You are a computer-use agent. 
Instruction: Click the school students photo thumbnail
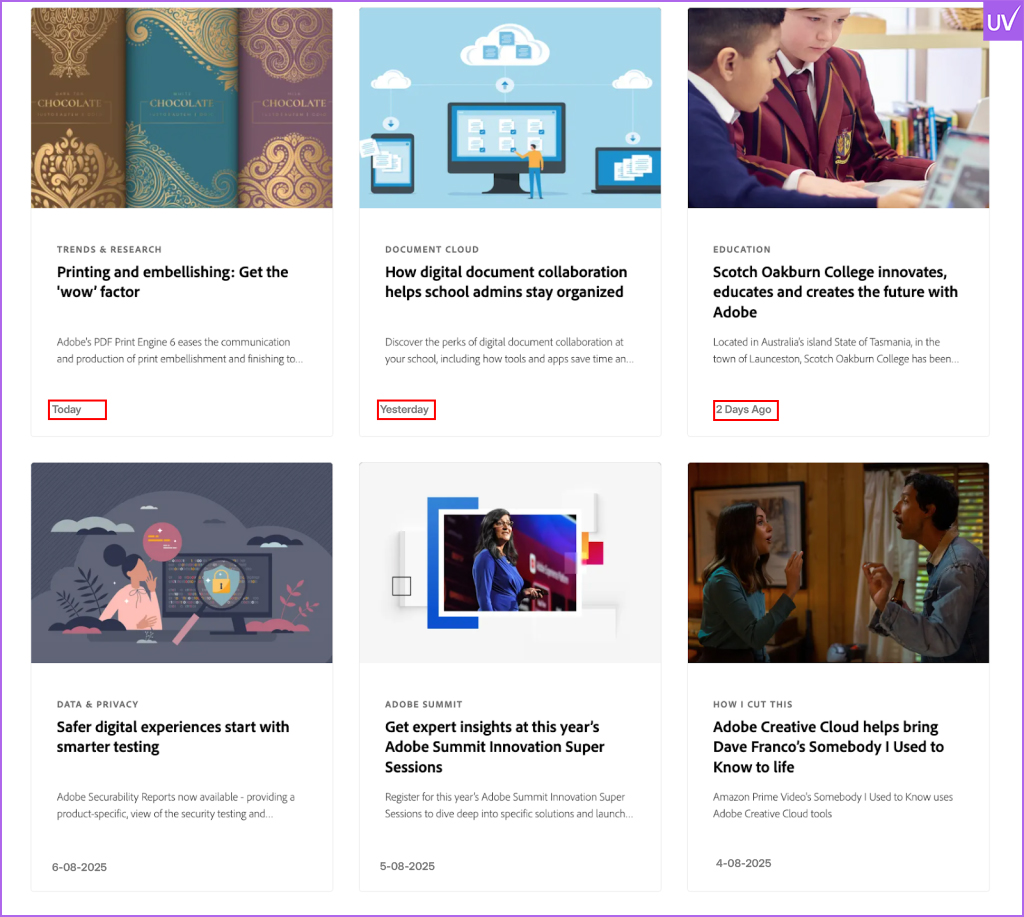coord(838,108)
